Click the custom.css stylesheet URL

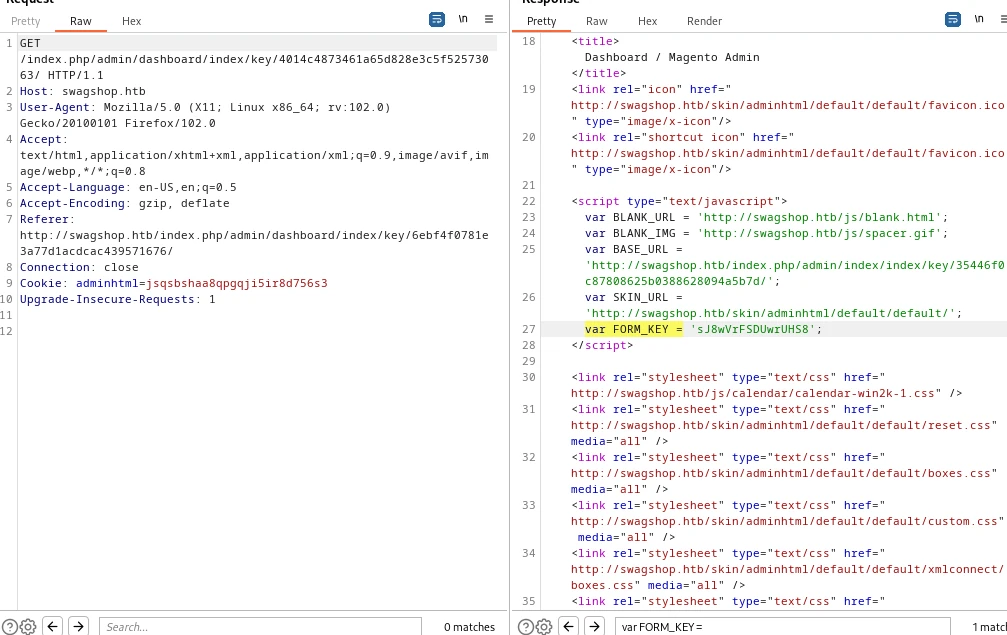click(784, 521)
